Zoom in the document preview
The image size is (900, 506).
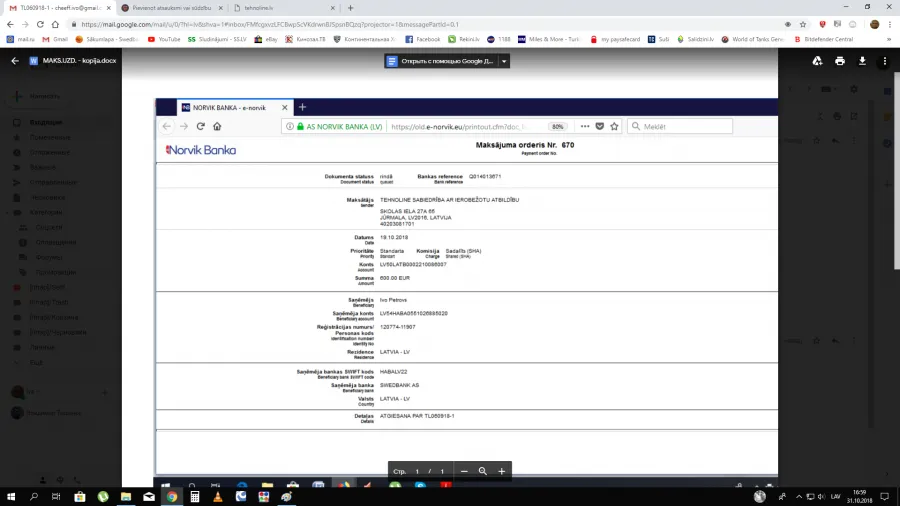[x=502, y=471]
